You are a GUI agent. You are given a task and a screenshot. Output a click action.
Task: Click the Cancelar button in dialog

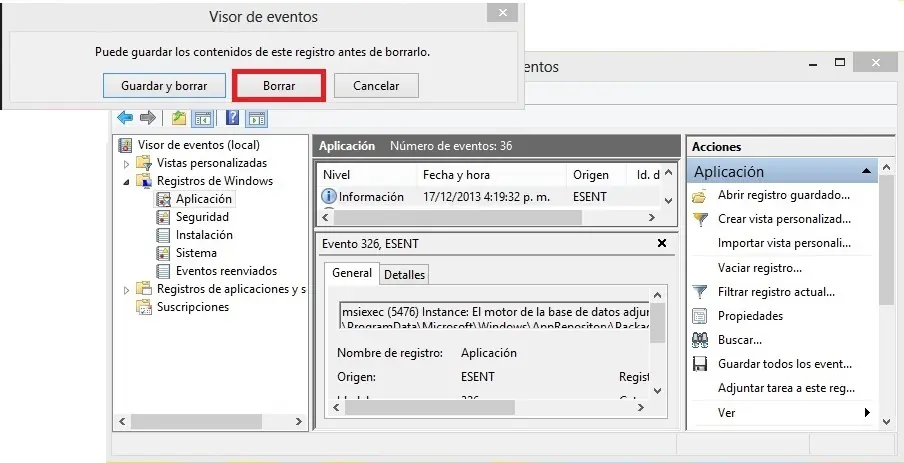coord(376,86)
